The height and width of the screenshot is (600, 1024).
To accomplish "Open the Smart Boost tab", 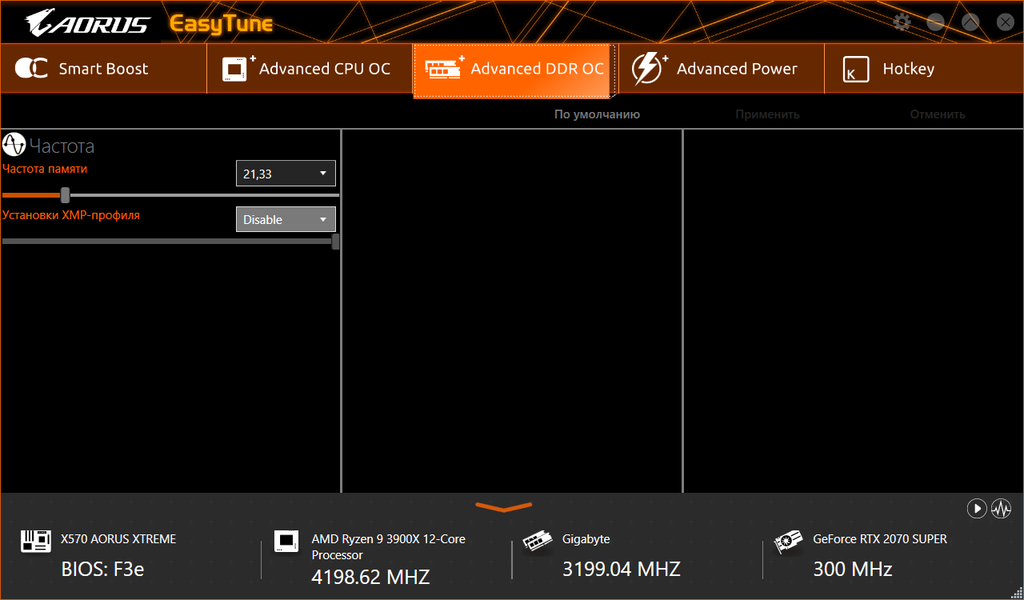I will 103,69.
